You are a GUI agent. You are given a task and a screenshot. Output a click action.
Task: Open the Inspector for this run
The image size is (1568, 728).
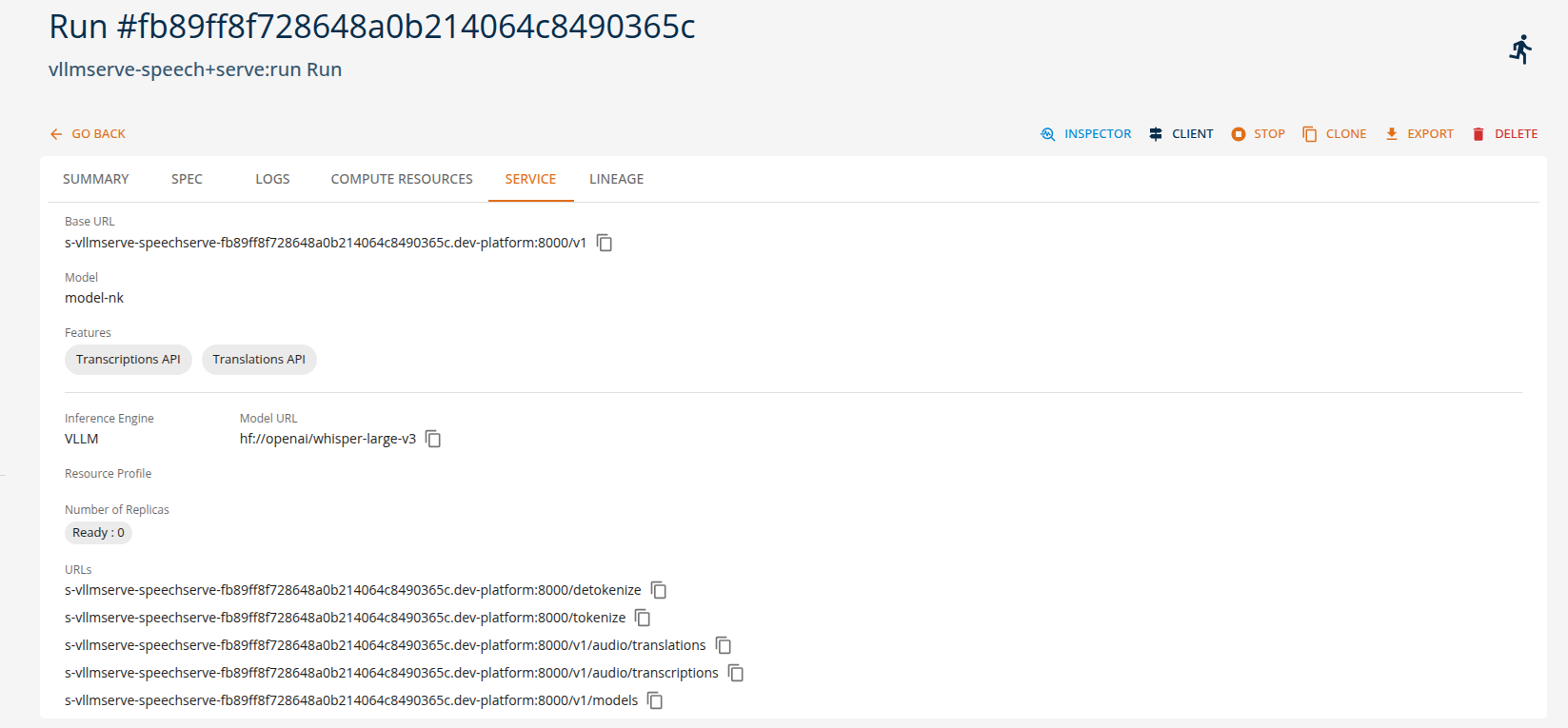1086,134
